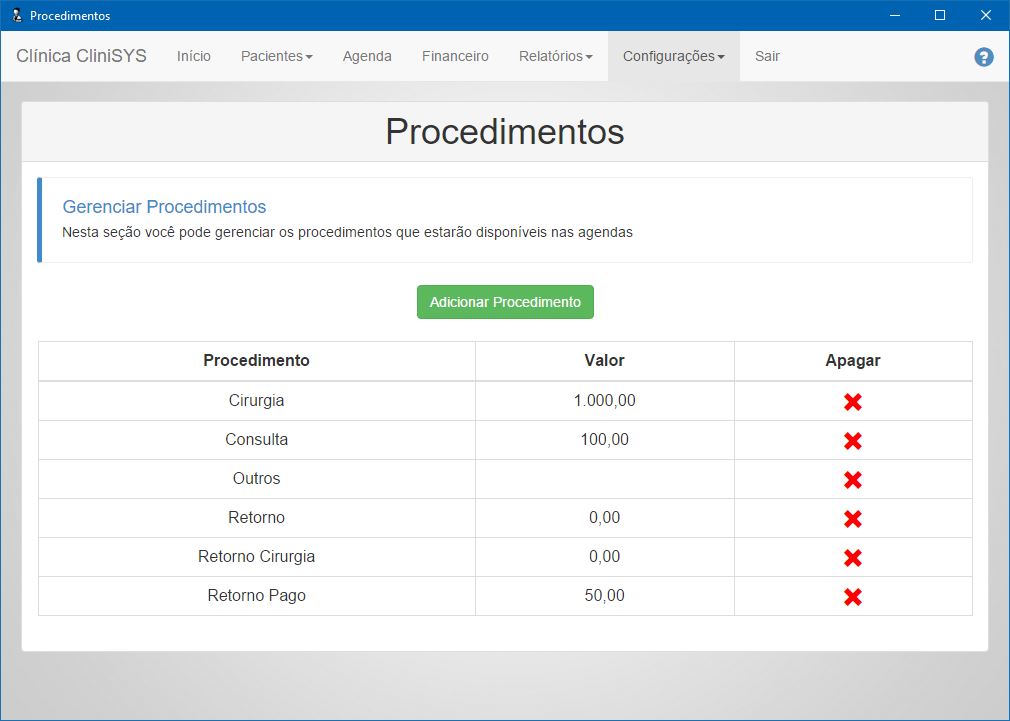Remove the Retorno entry using its X icon
Viewport: 1010px width, 721px height.
pos(851,518)
